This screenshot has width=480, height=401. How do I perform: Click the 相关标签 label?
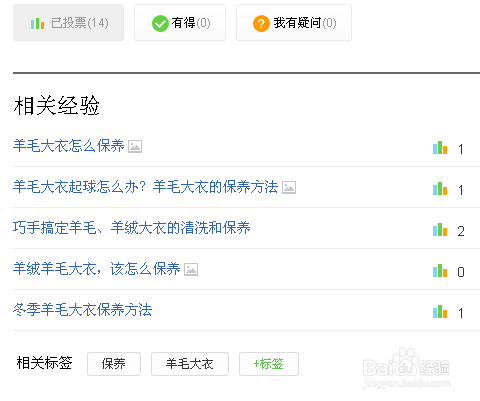click(44, 363)
